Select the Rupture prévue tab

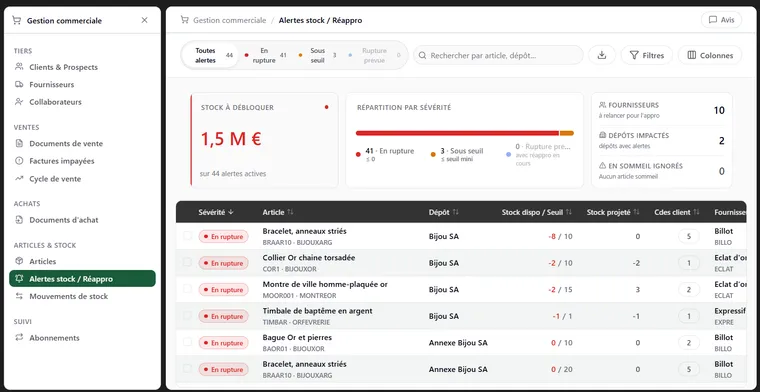(x=374, y=55)
